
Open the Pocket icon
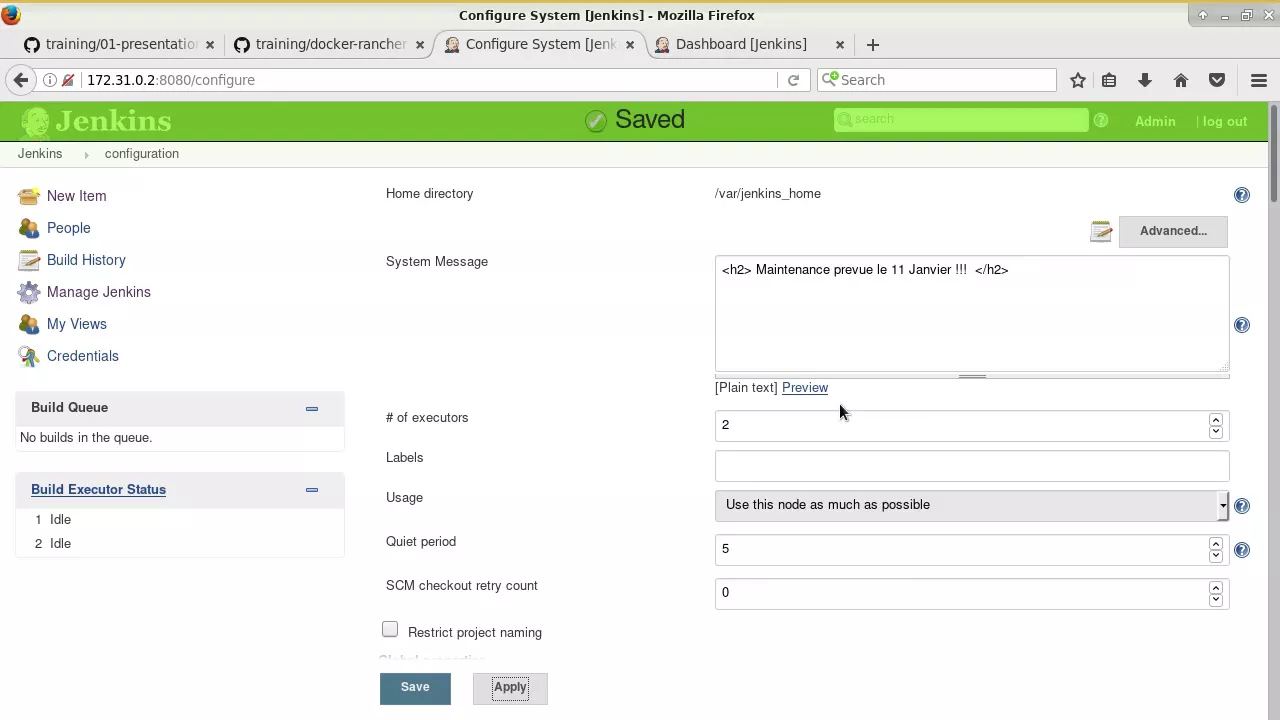point(1217,80)
